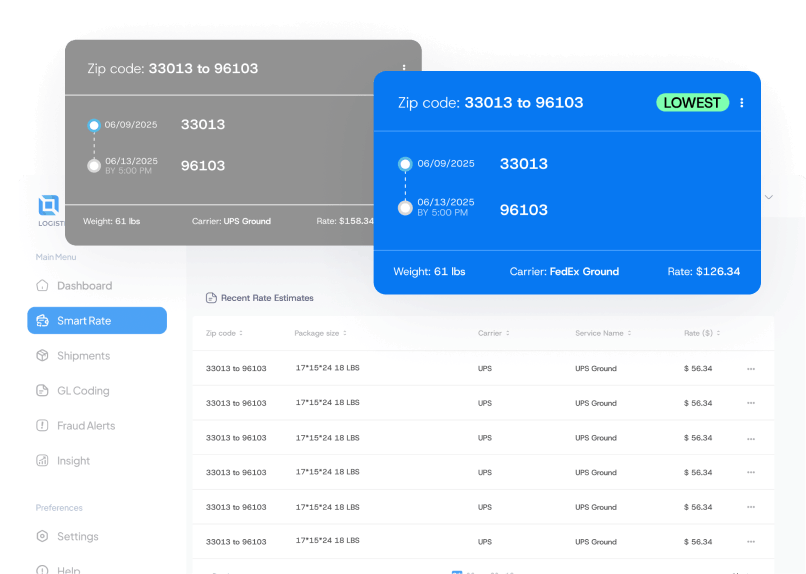This screenshot has width=806, height=574.
Task: Click zip code cell in sixth row
Action: pos(236,542)
